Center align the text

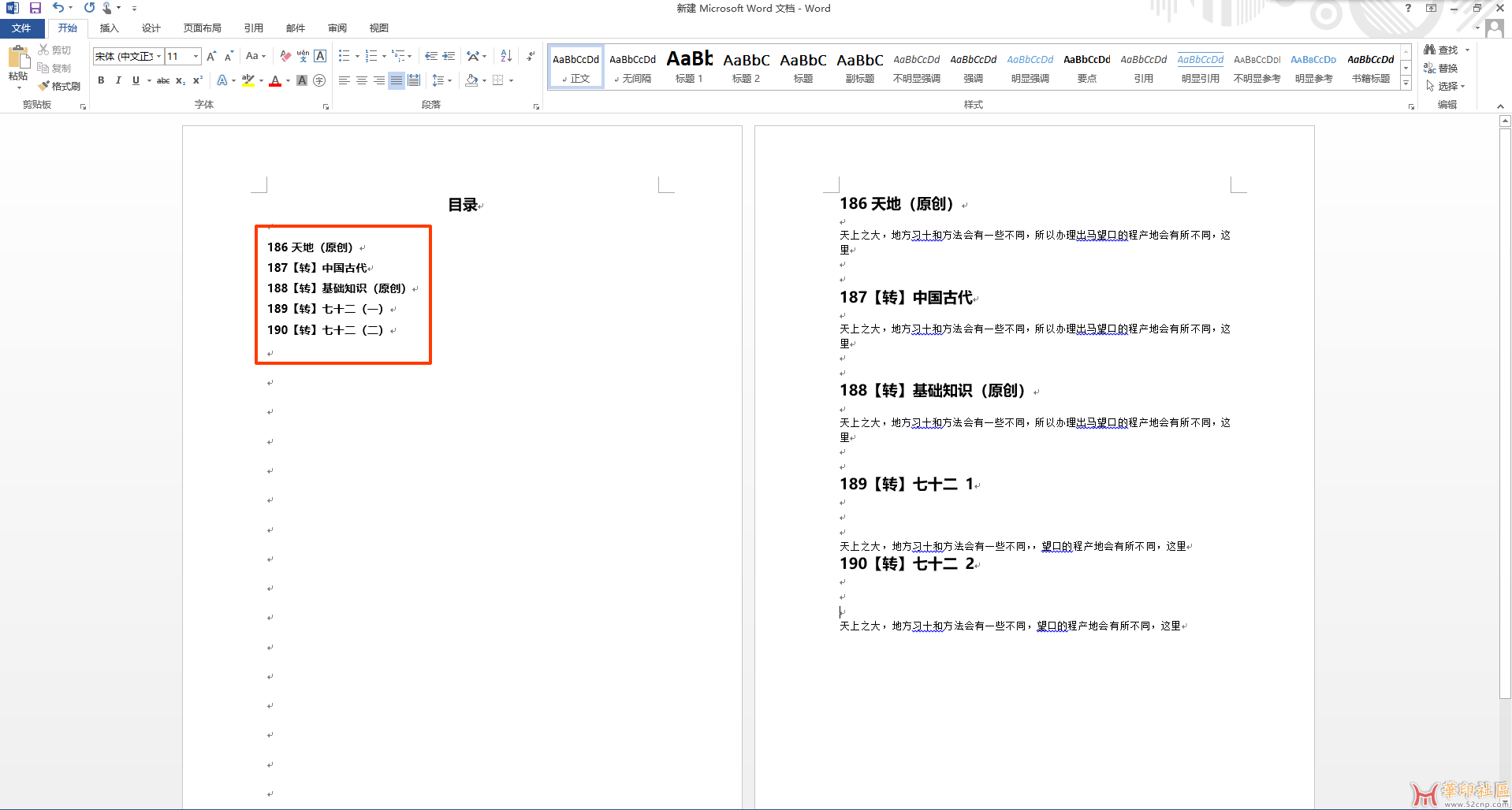pyautogui.click(x=362, y=80)
